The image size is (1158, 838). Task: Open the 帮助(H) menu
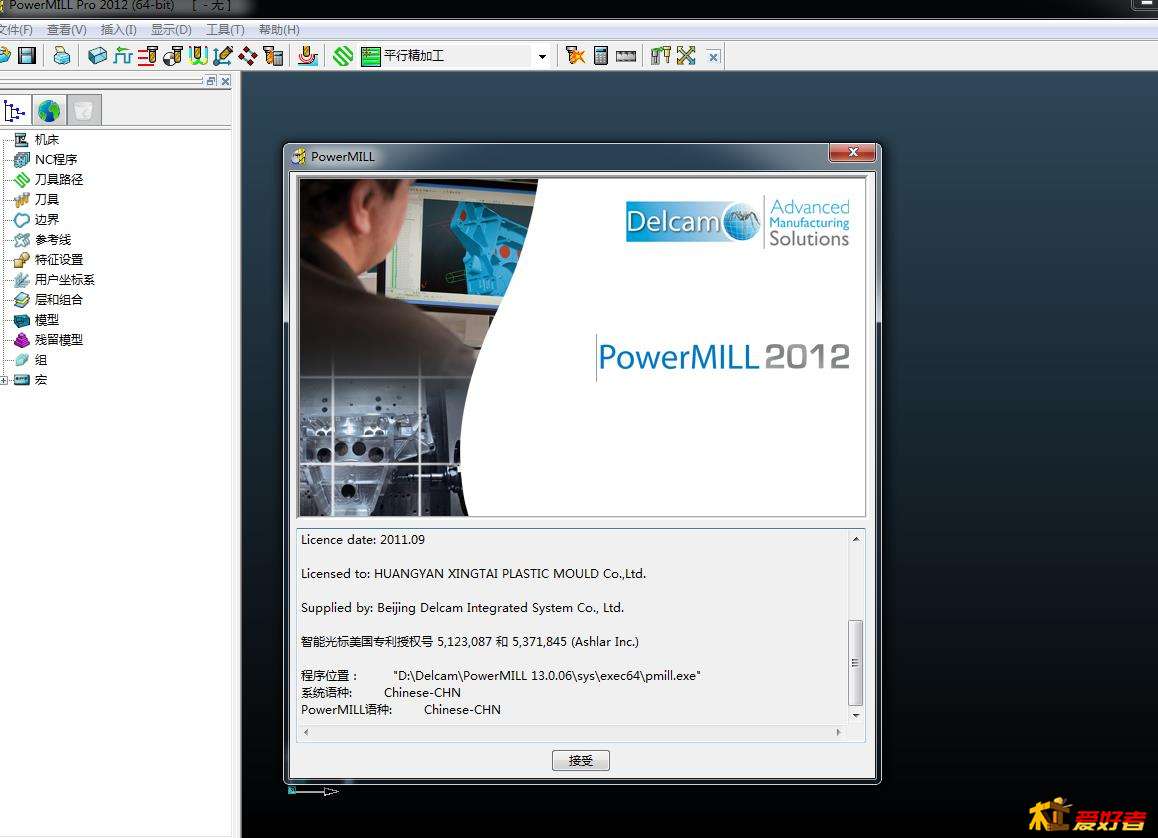tap(278, 30)
